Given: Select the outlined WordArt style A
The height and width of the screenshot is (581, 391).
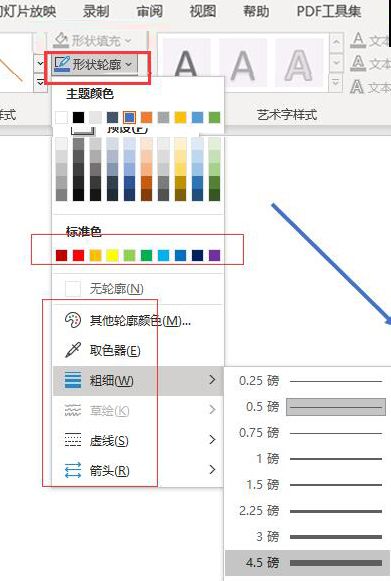Looking at the screenshot, I should coord(298,65).
